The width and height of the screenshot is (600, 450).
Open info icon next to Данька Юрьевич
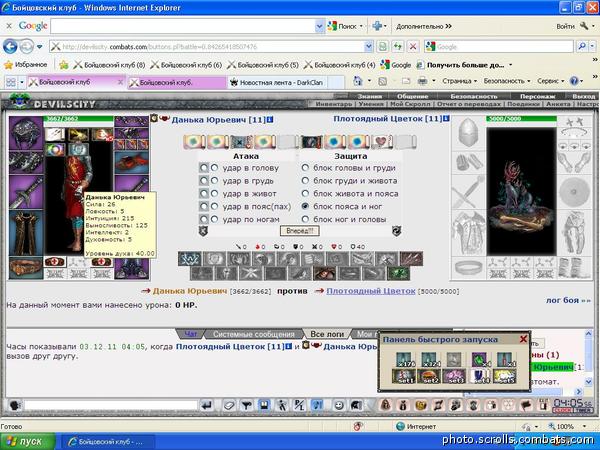tap(270, 120)
